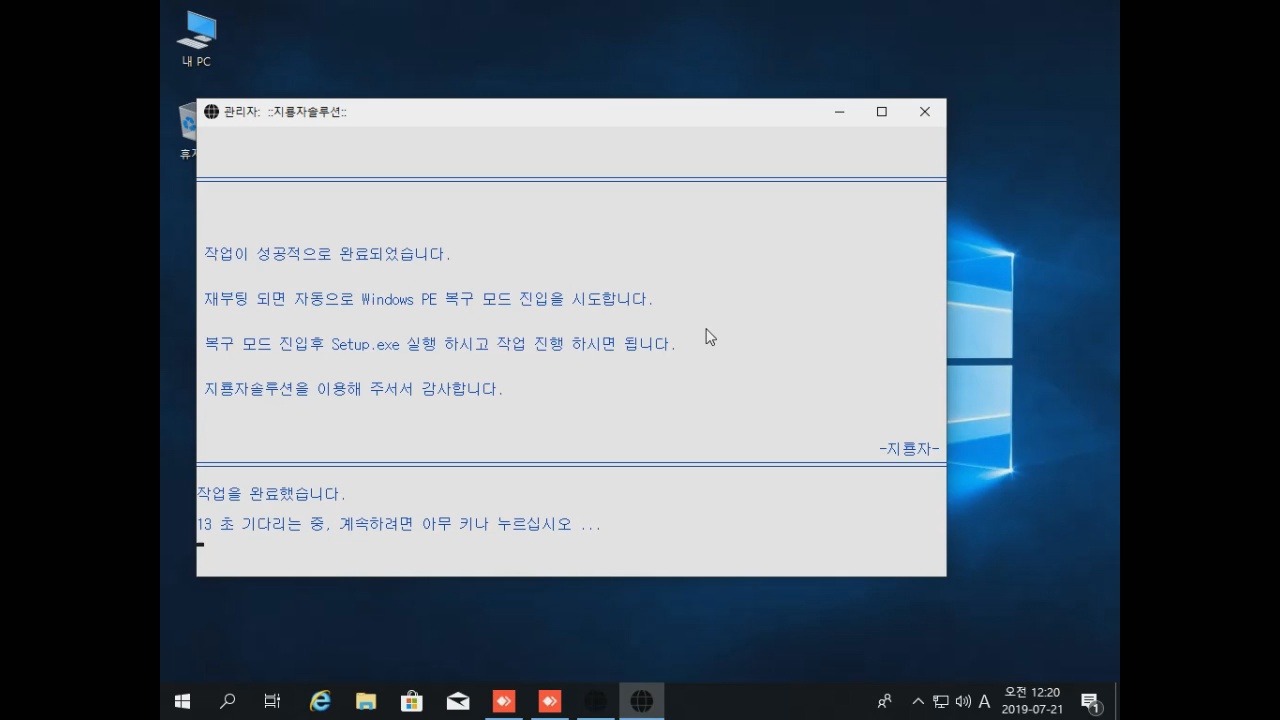This screenshot has width=1280, height=720.
Task: Open the Action Center notification icon
Action: [1091, 703]
